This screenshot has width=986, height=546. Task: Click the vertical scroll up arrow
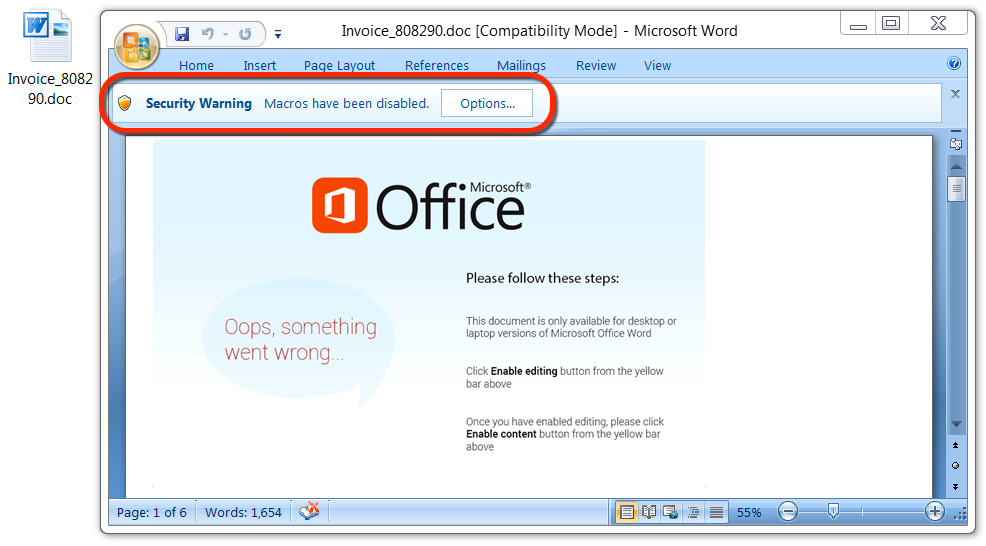956,167
